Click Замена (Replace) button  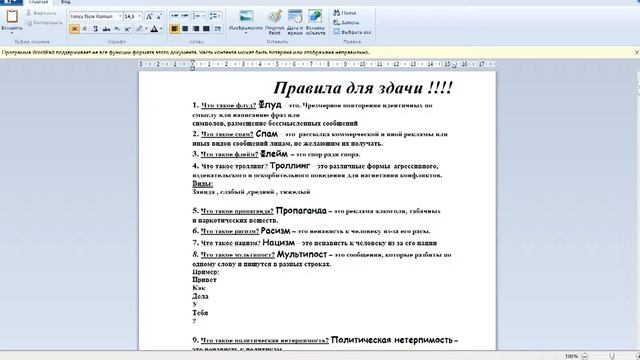click(x=346, y=22)
